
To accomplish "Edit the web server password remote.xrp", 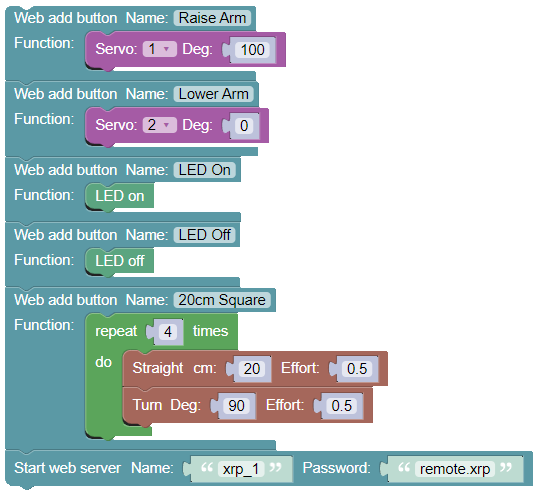I will click(x=455, y=469).
